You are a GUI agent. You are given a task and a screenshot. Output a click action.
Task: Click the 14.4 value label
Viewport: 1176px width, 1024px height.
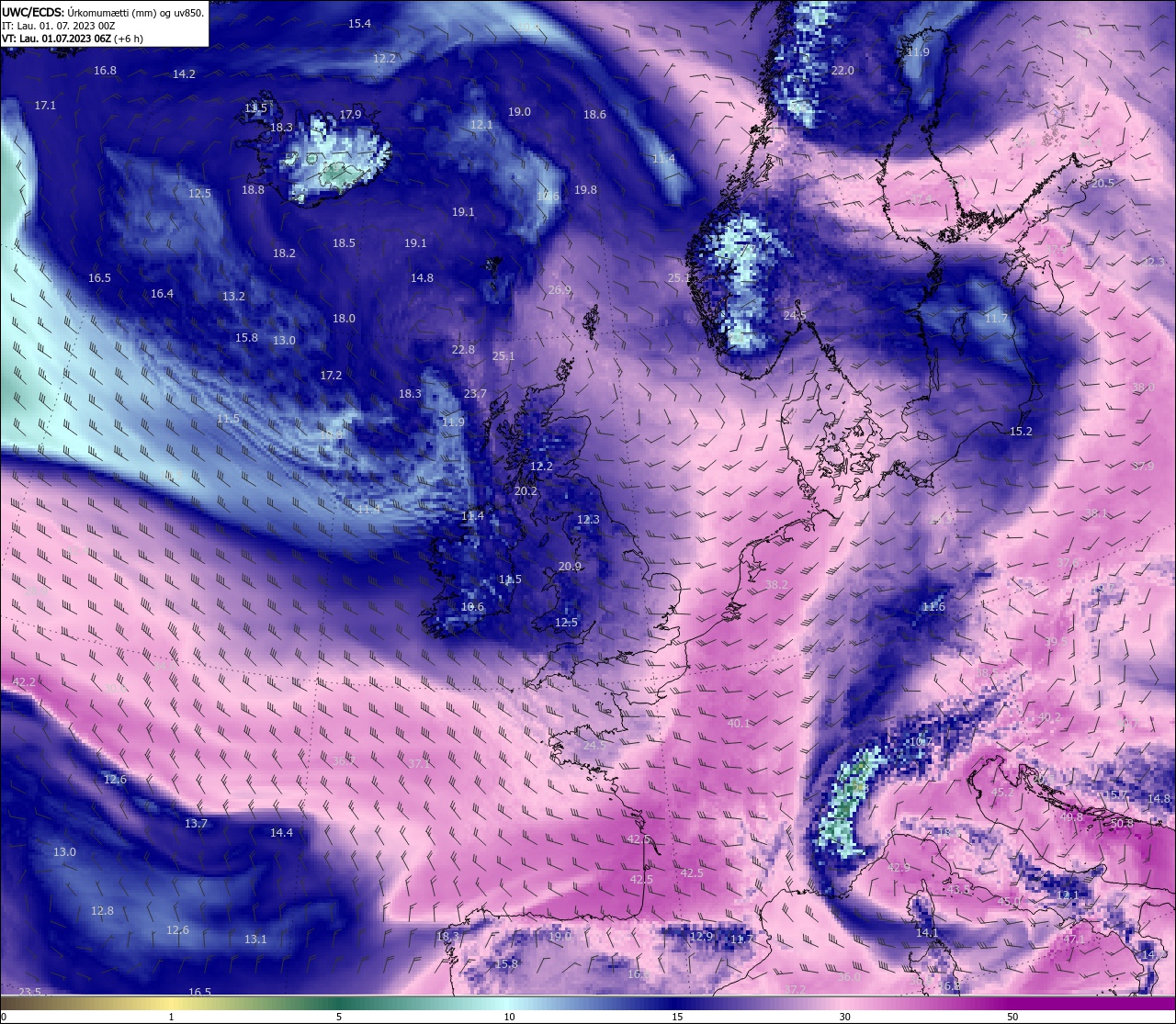tap(281, 833)
